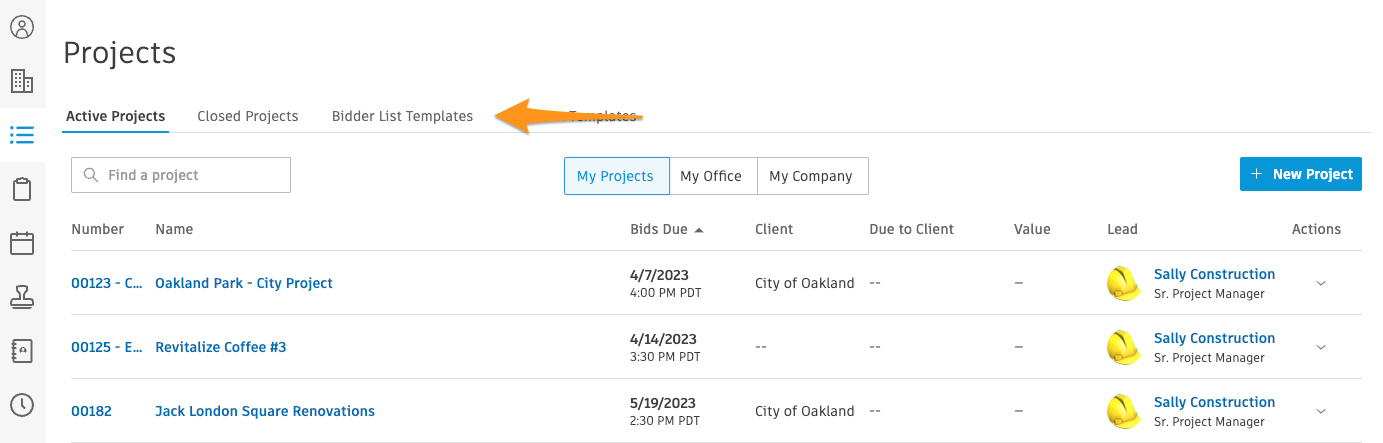Open the calendar icon in sidebar

click(22, 243)
